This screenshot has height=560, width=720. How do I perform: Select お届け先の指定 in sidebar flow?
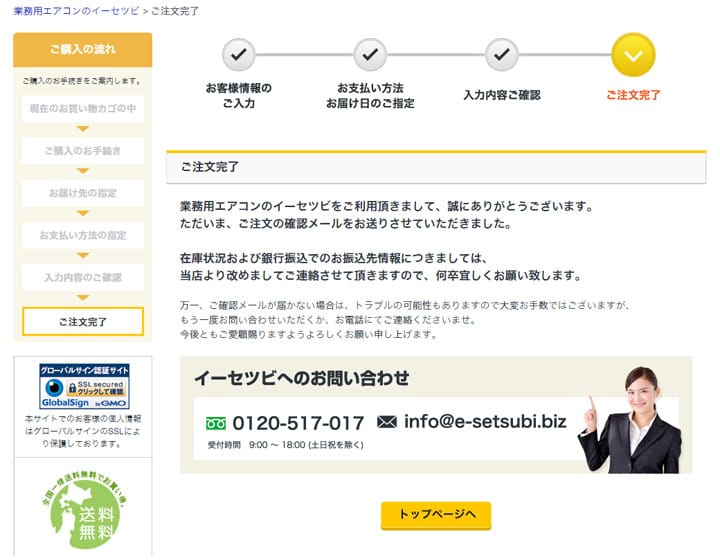[x=83, y=193]
